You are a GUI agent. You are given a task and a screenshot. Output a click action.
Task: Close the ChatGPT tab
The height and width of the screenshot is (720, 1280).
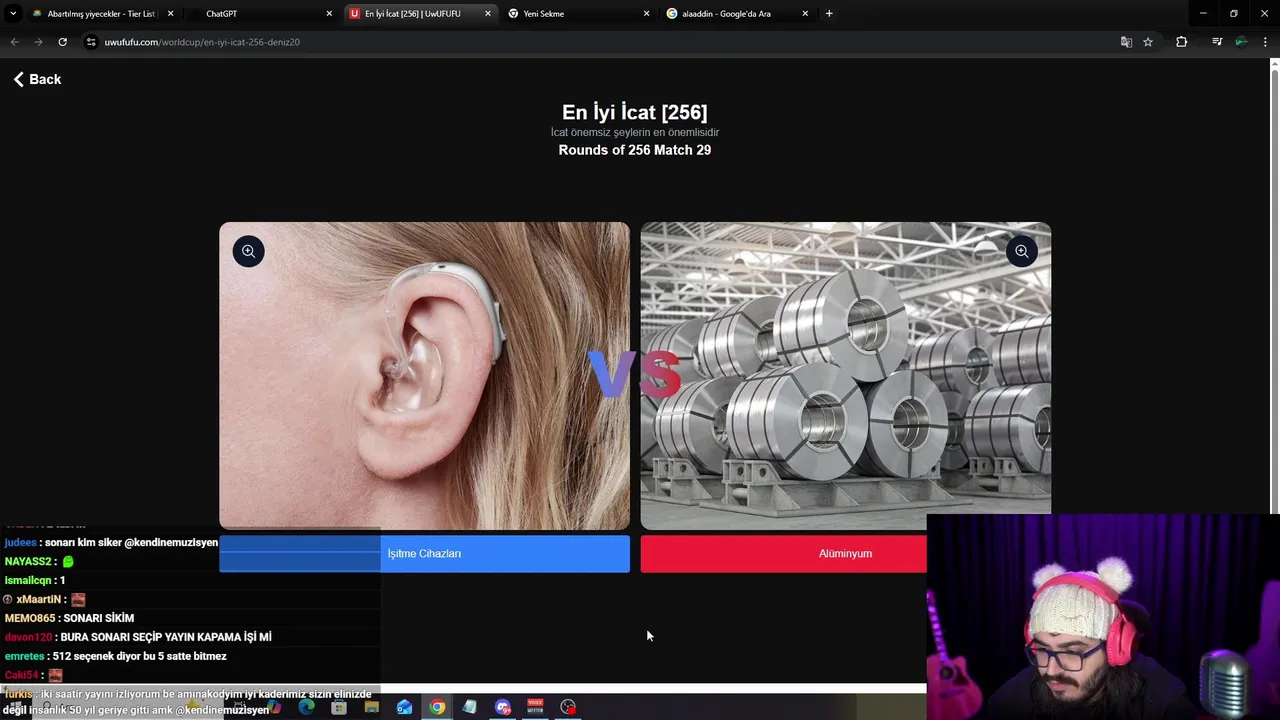click(329, 14)
